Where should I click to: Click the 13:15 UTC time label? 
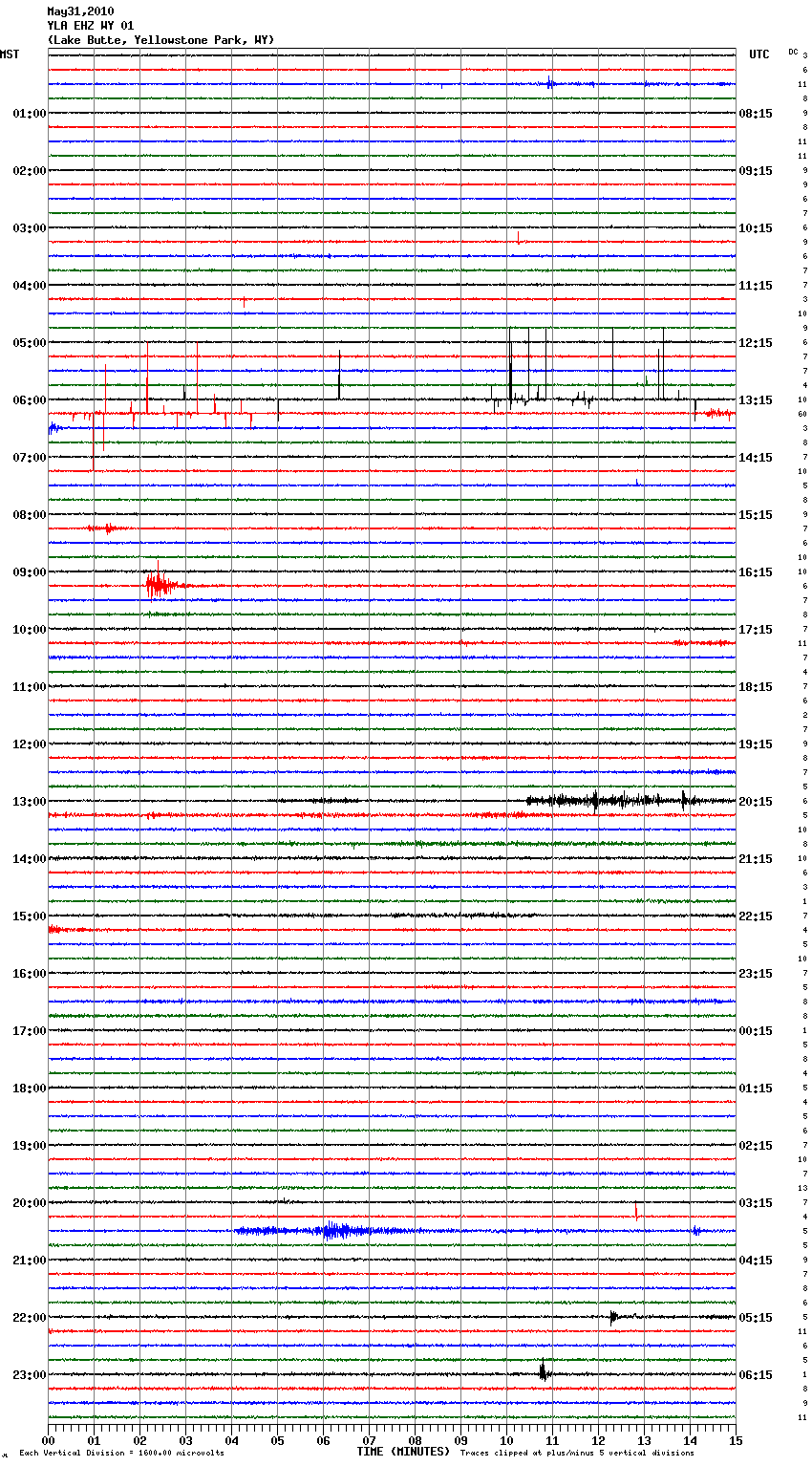756,400
